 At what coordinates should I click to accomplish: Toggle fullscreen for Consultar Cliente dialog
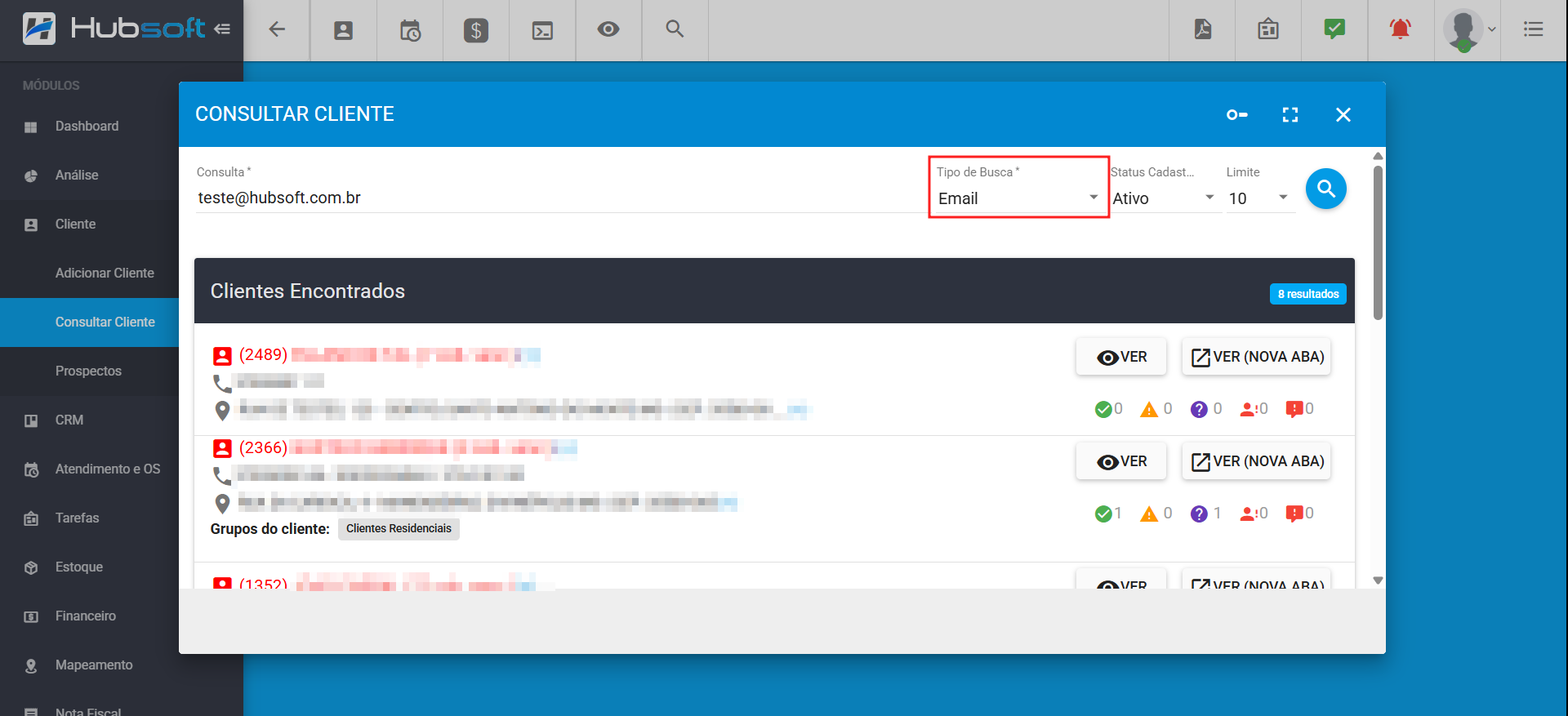click(1290, 115)
